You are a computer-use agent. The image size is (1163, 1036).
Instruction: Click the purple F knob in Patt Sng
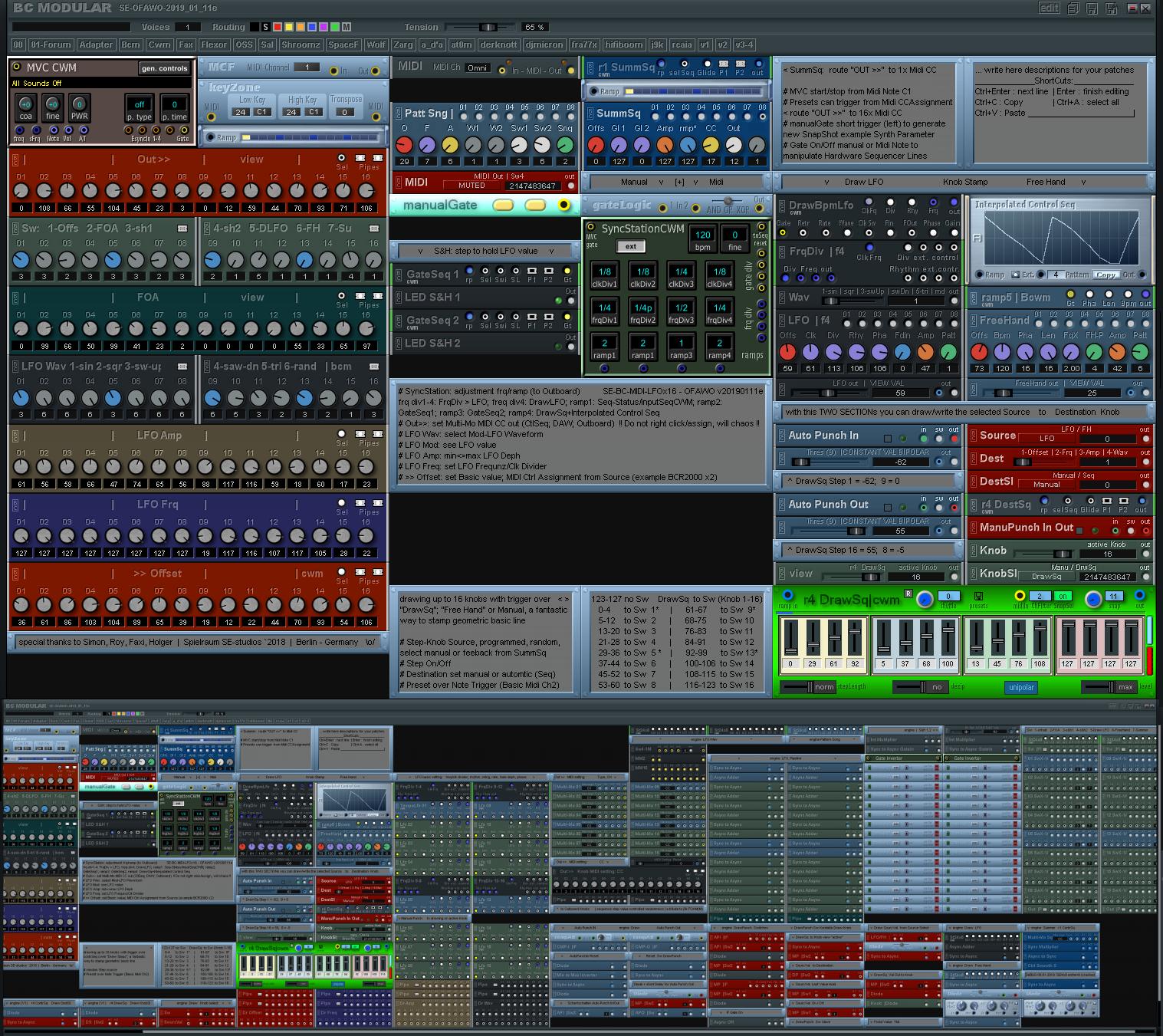pyautogui.click(x=427, y=145)
